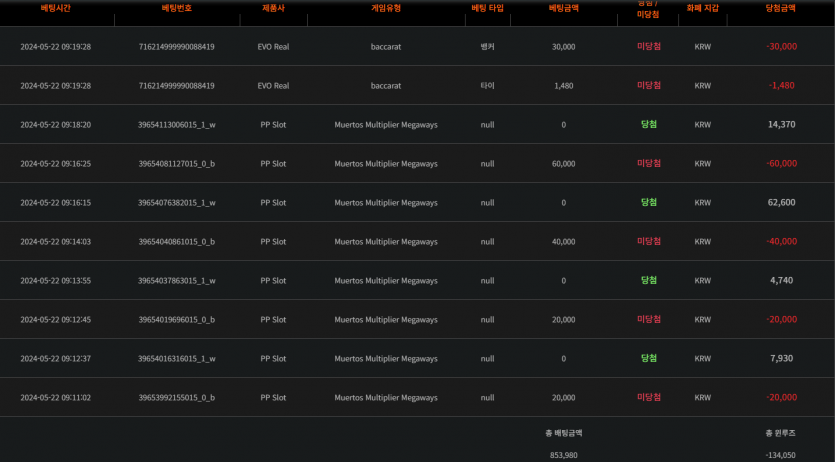Click baccarat in the 타이 row
The height and width of the screenshot is (462, 835).
386,86
